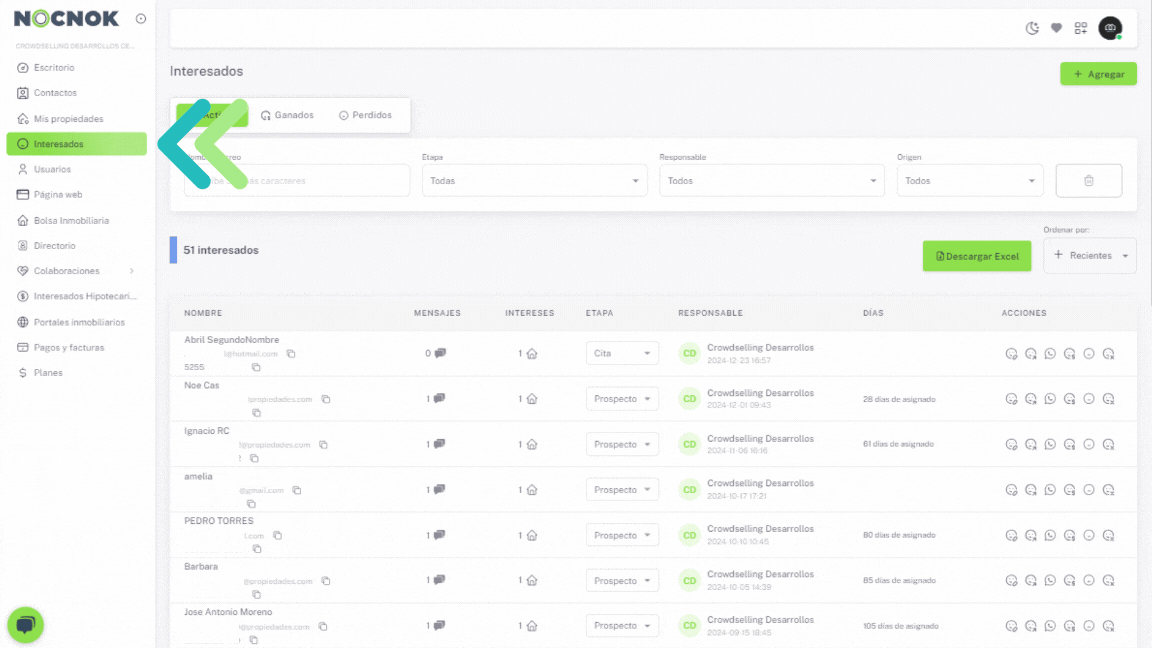Change Noe Cas stage dropdown Prospecto

tap(622, 399)
